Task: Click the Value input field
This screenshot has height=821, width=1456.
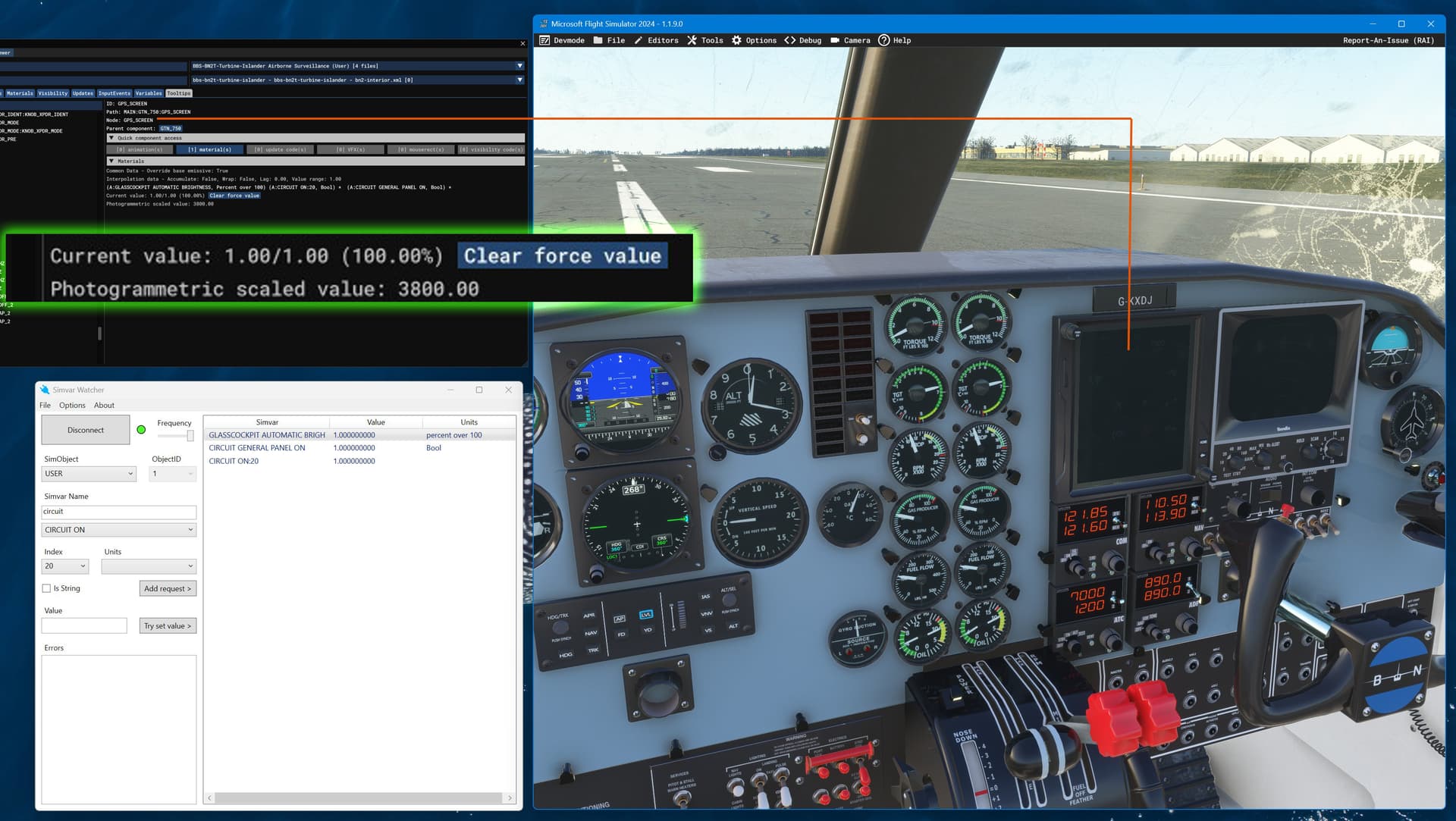Action: click(84, 625)
